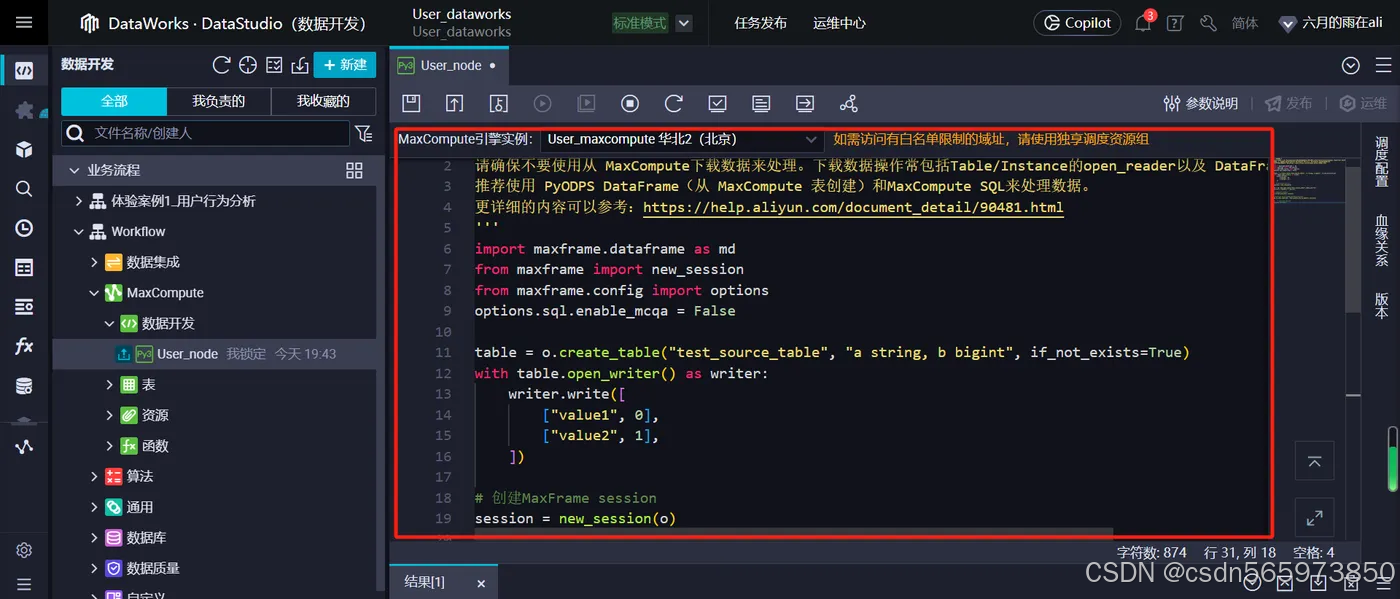Switch to the User_node editor tab
This screenshot has height=599, width=1400.
pyautogui.click(x=448, y=65)
